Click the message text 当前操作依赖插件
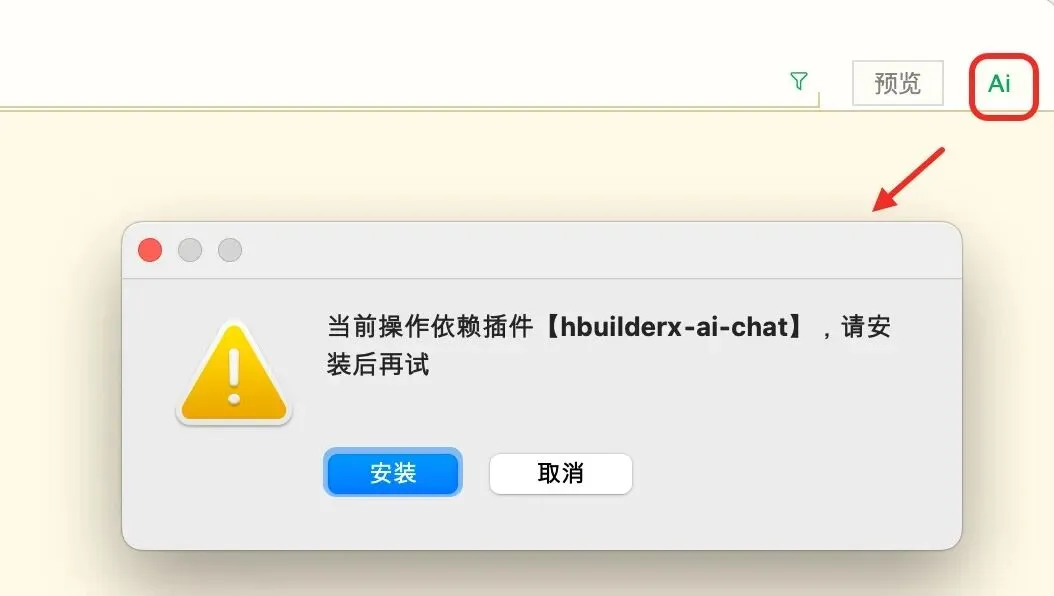Image resolution: width=1054 pixels, height=596 pixels. [430, 327]
